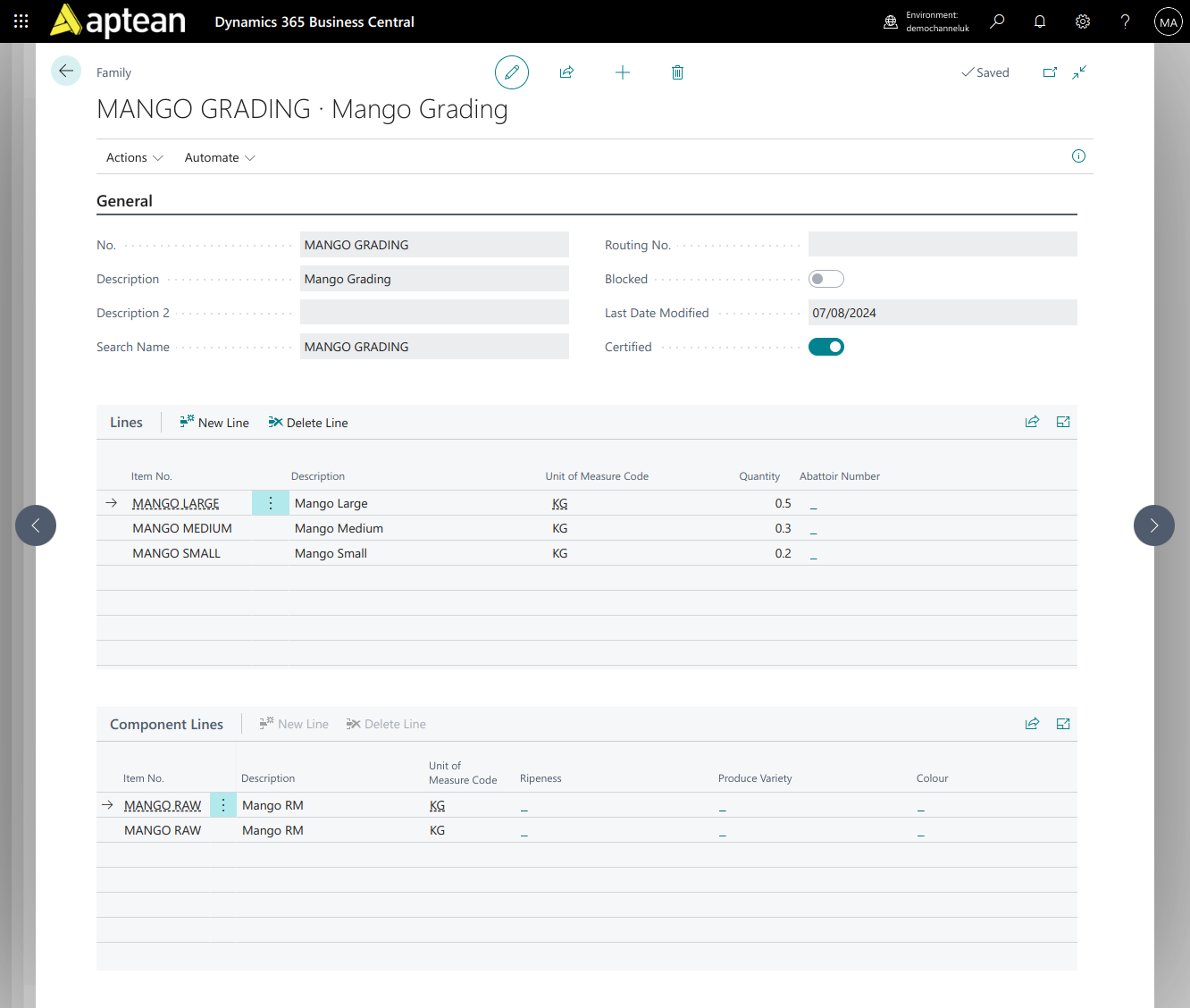This screenshot has width=1190, height=1008.
Task: Open the notifications bell
Action: coord(1040,21)
